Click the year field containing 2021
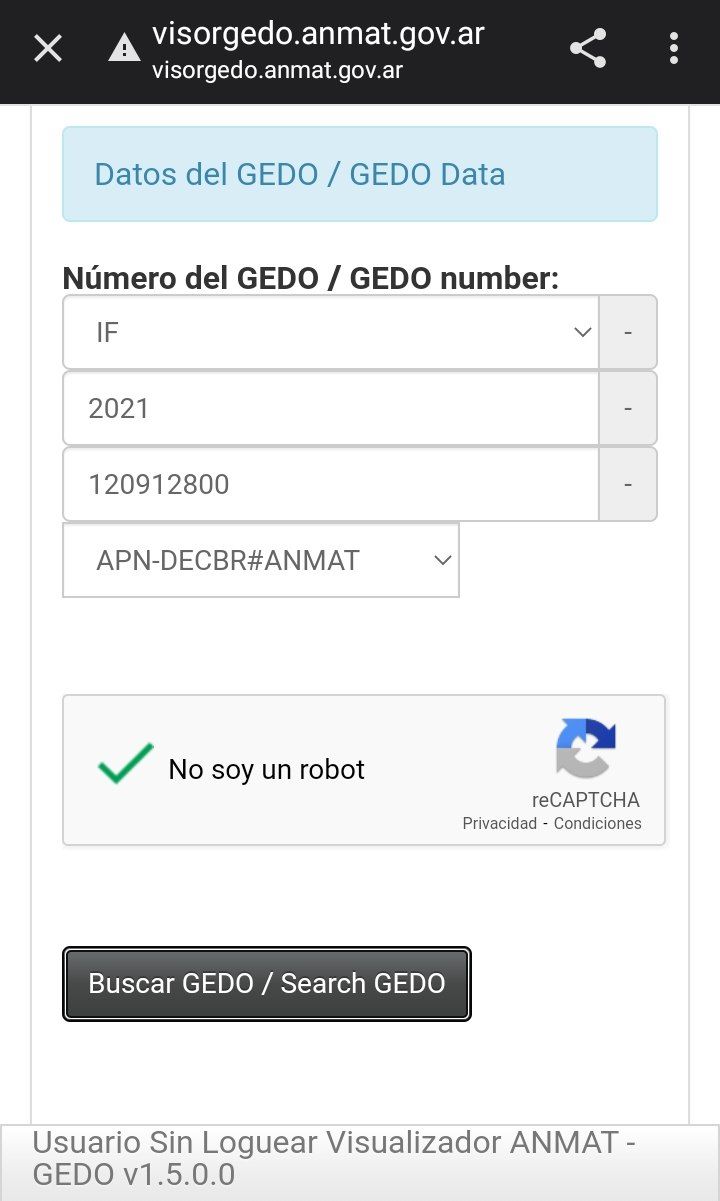Viewport: 720px width, 1201px height. pos(330,408)
